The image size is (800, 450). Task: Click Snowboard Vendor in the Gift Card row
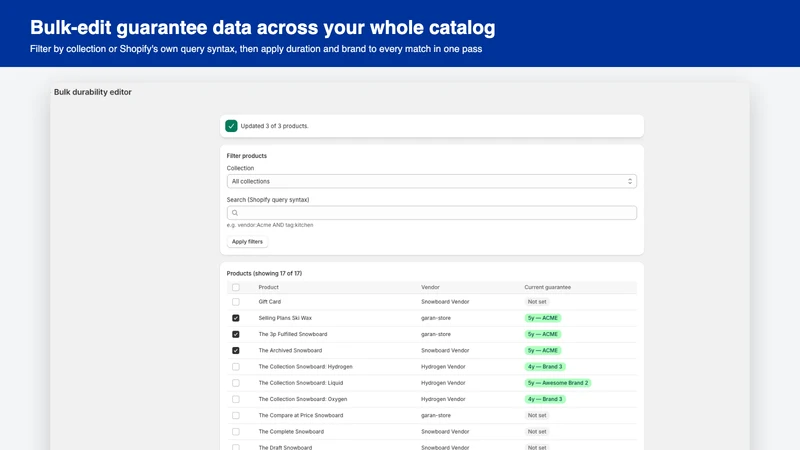tap(445, 302)
